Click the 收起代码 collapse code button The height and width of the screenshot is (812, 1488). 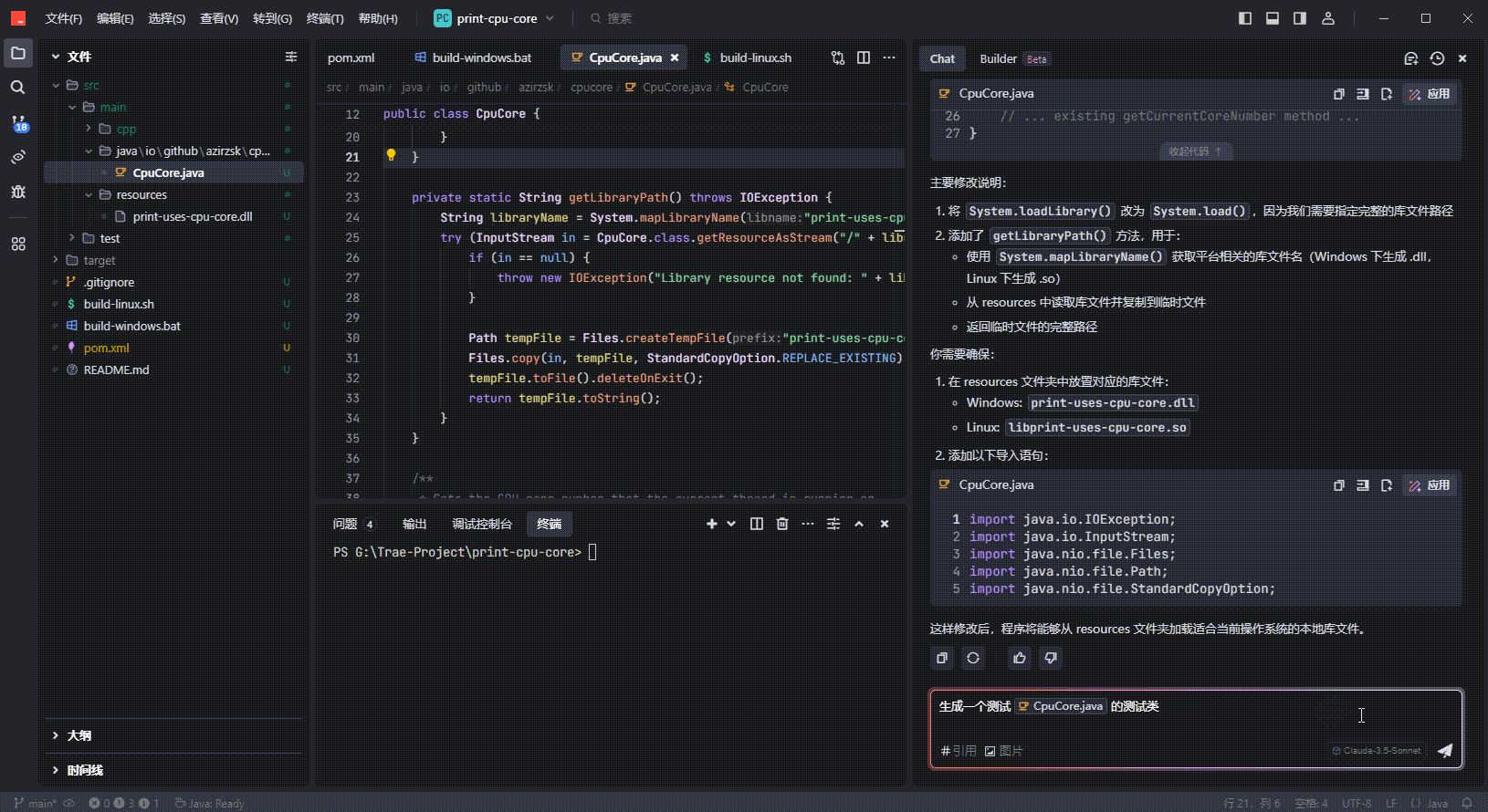[x=1194, y=151]
